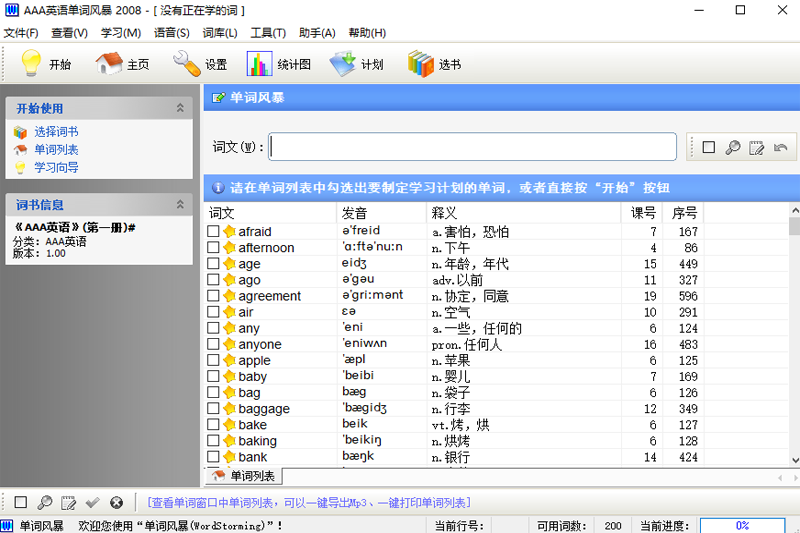The width and height of the screenshot is (800, 533).
Task: Click the star icon next to afraid
Action: click(229, 231)
